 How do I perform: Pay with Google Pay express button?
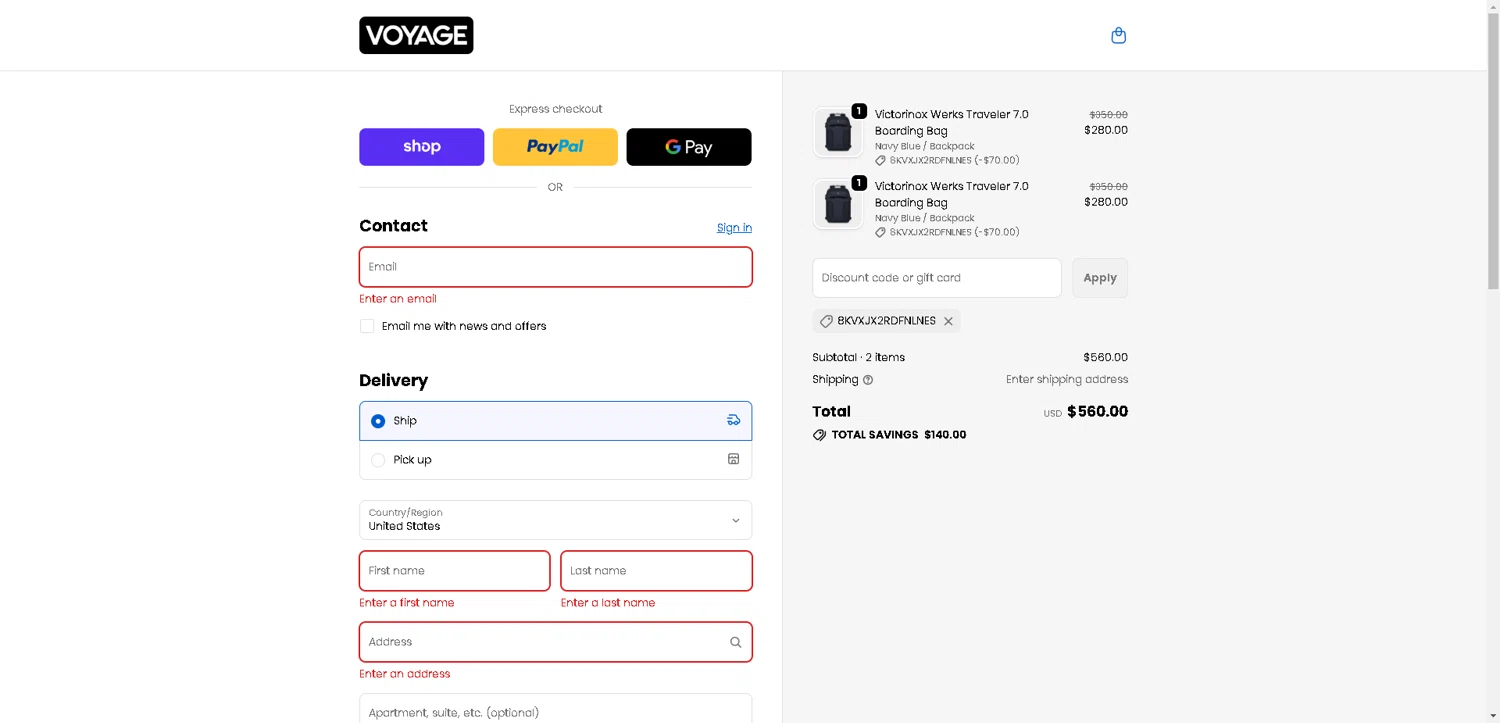click(689, 147)
